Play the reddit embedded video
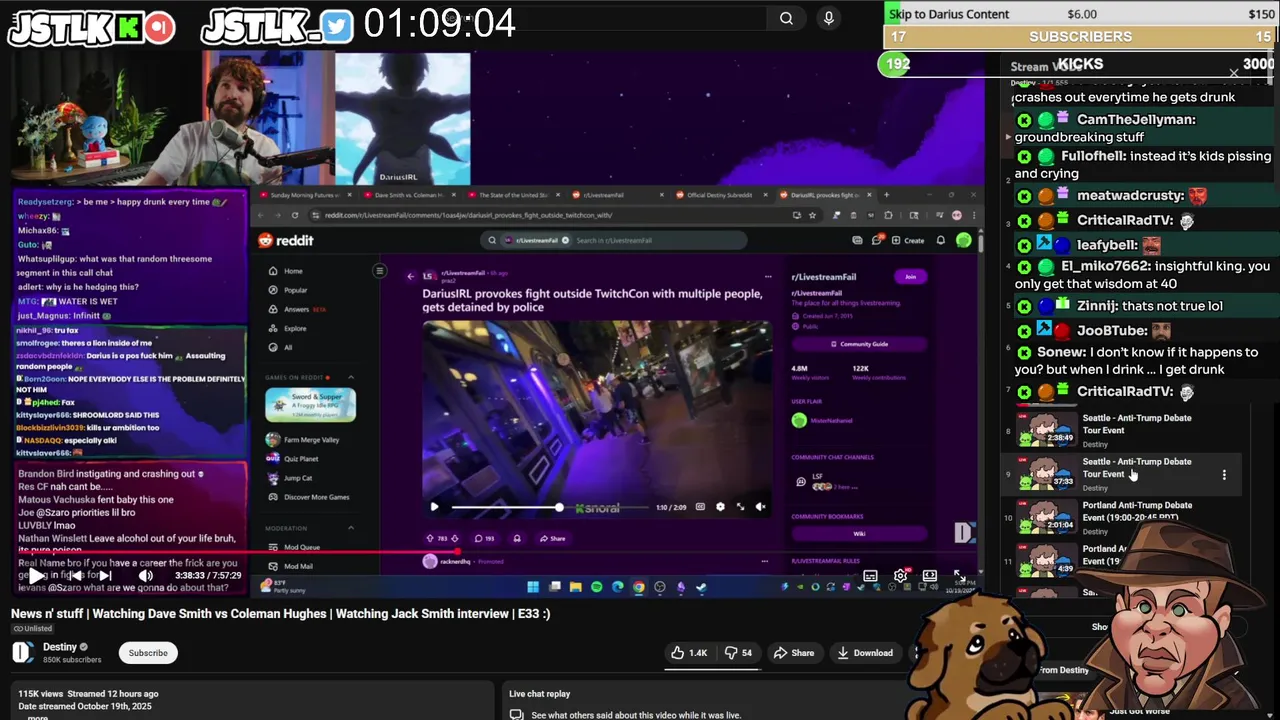Screen dimensions: 1280x720 pos(434,507)
